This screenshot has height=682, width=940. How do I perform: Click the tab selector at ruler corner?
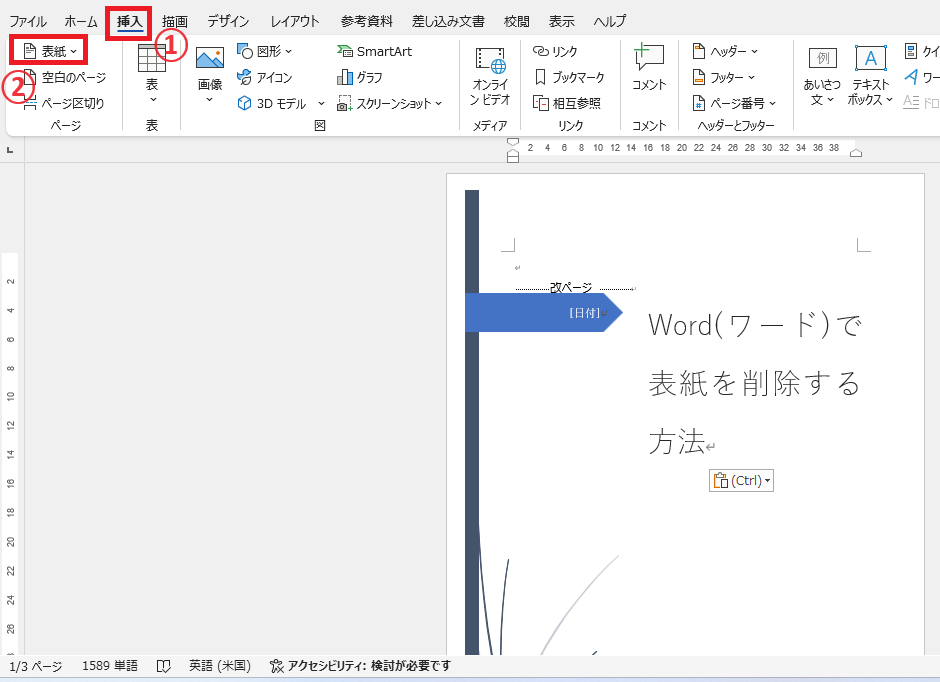[x=10, y=150]
